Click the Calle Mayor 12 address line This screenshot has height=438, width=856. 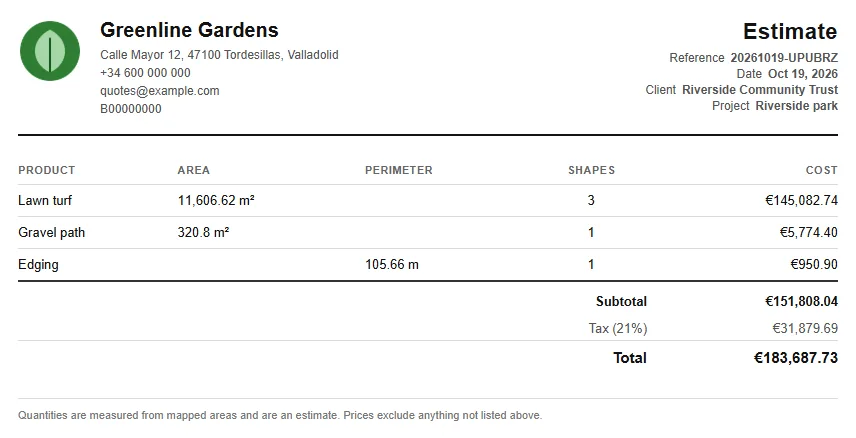coord(219,55)
